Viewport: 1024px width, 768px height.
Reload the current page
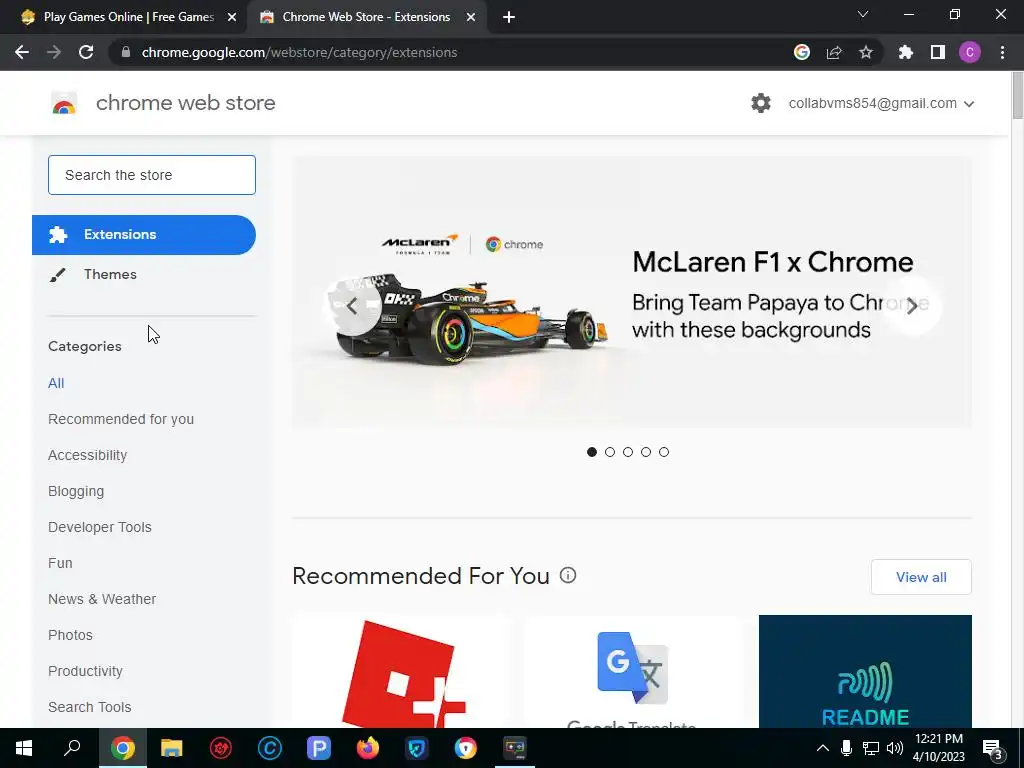click(x=86, y=52)
